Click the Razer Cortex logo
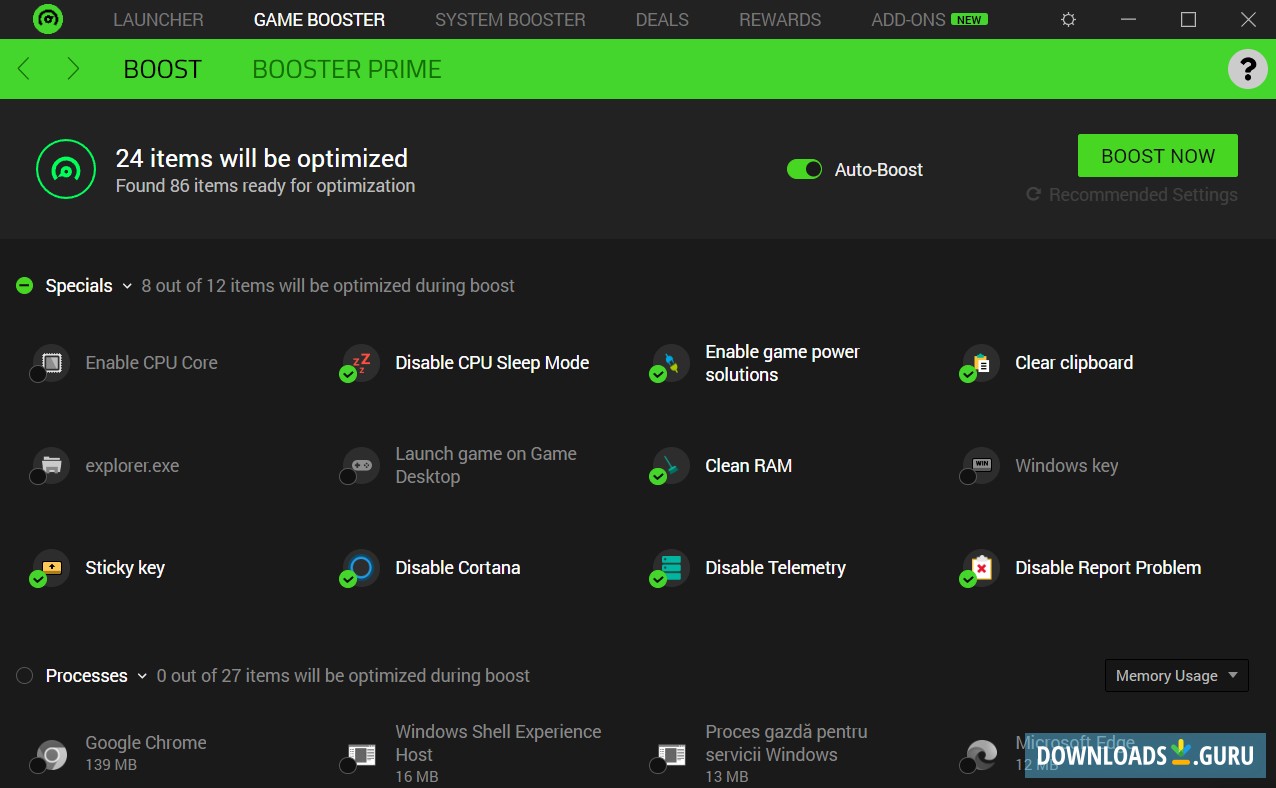The height and width of the screenshot is (788, 1276). 47,19
